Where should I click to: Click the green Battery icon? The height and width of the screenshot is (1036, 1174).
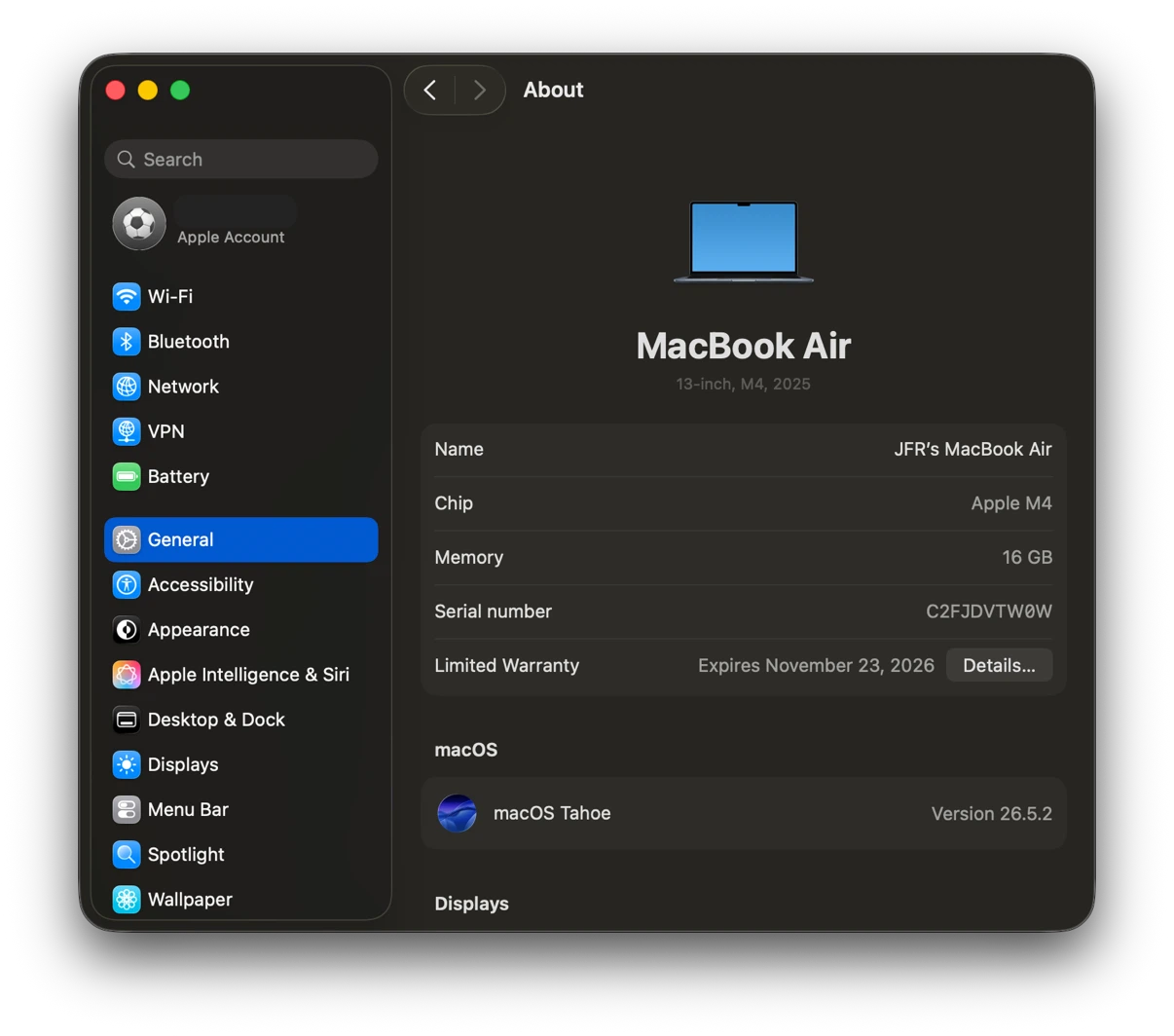(x=127, y=476)
